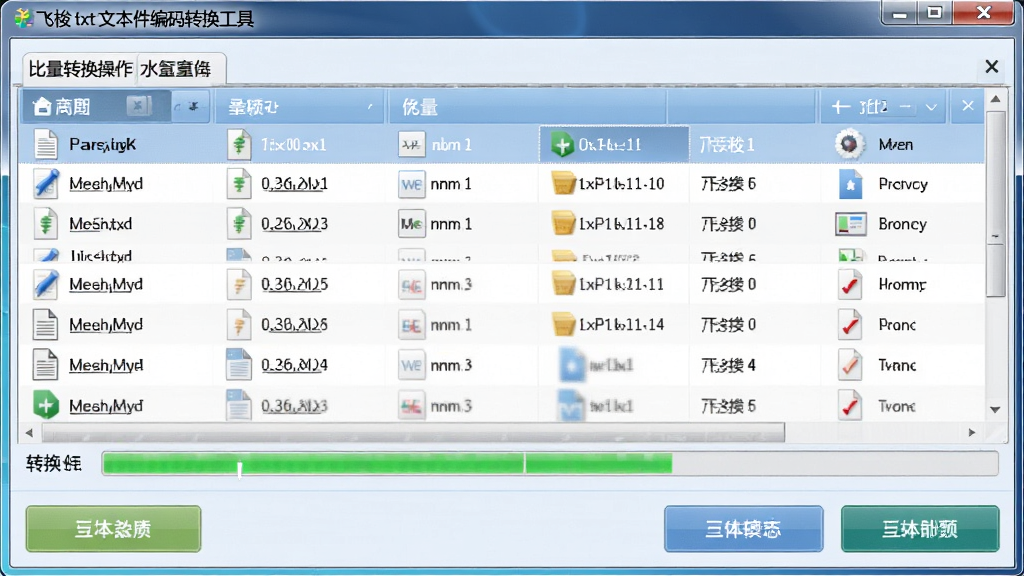Select the ParsyirgK file name
The width and height of the screenshot is (1024, 576).
103,144
